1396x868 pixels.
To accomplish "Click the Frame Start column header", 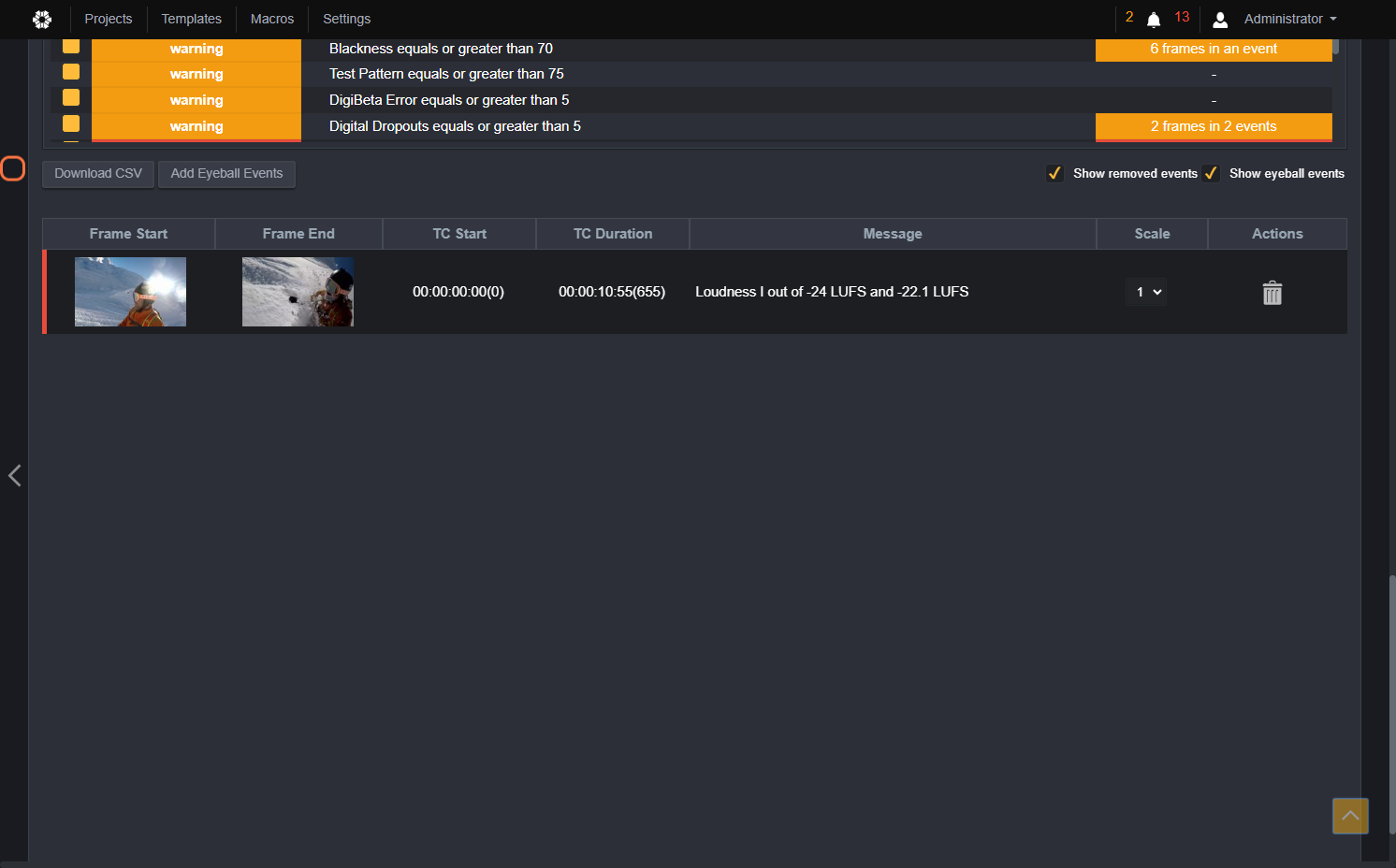I will [128, 234].
